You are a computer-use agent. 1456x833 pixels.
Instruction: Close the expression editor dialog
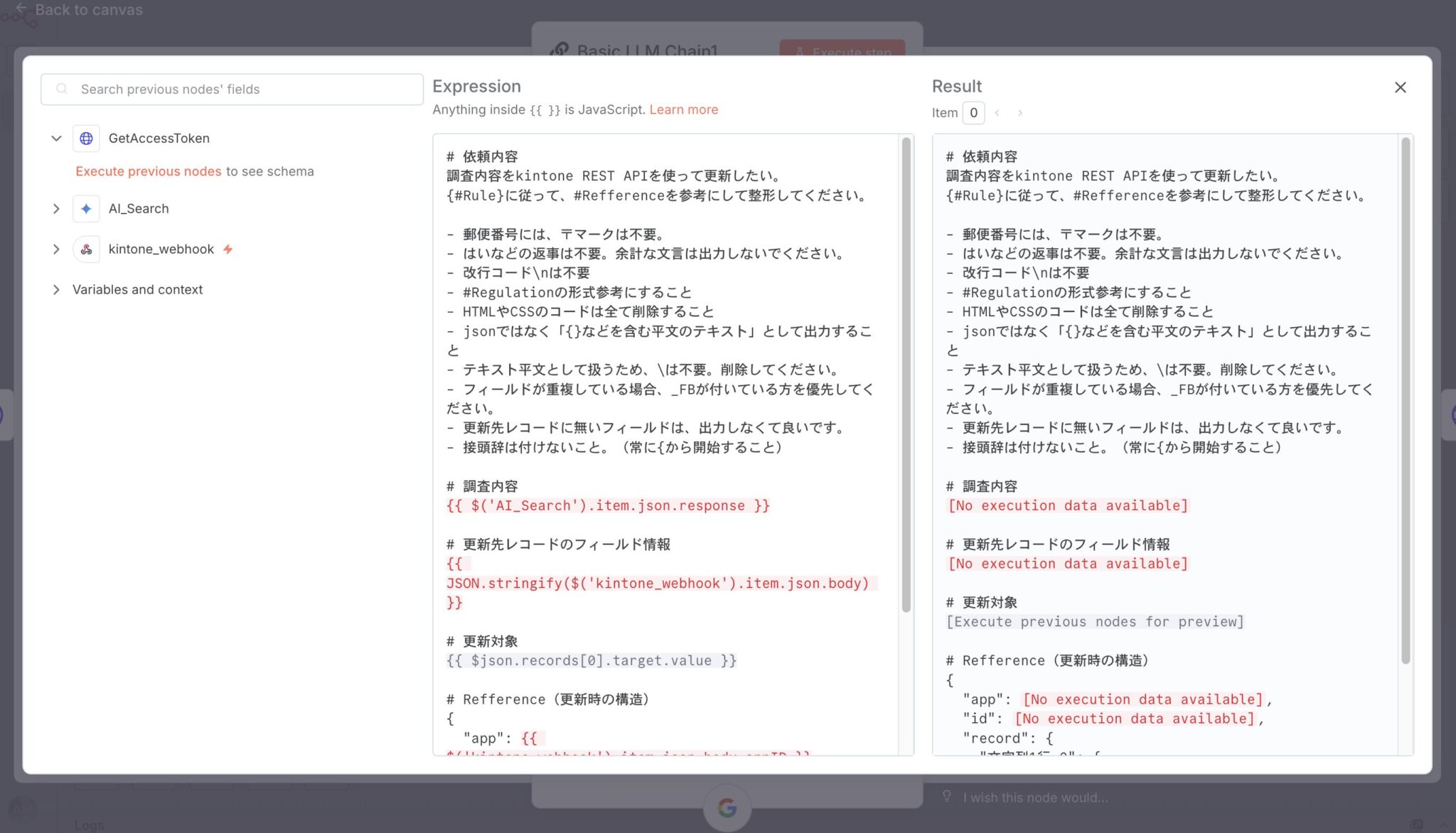tap(1400, 87)
